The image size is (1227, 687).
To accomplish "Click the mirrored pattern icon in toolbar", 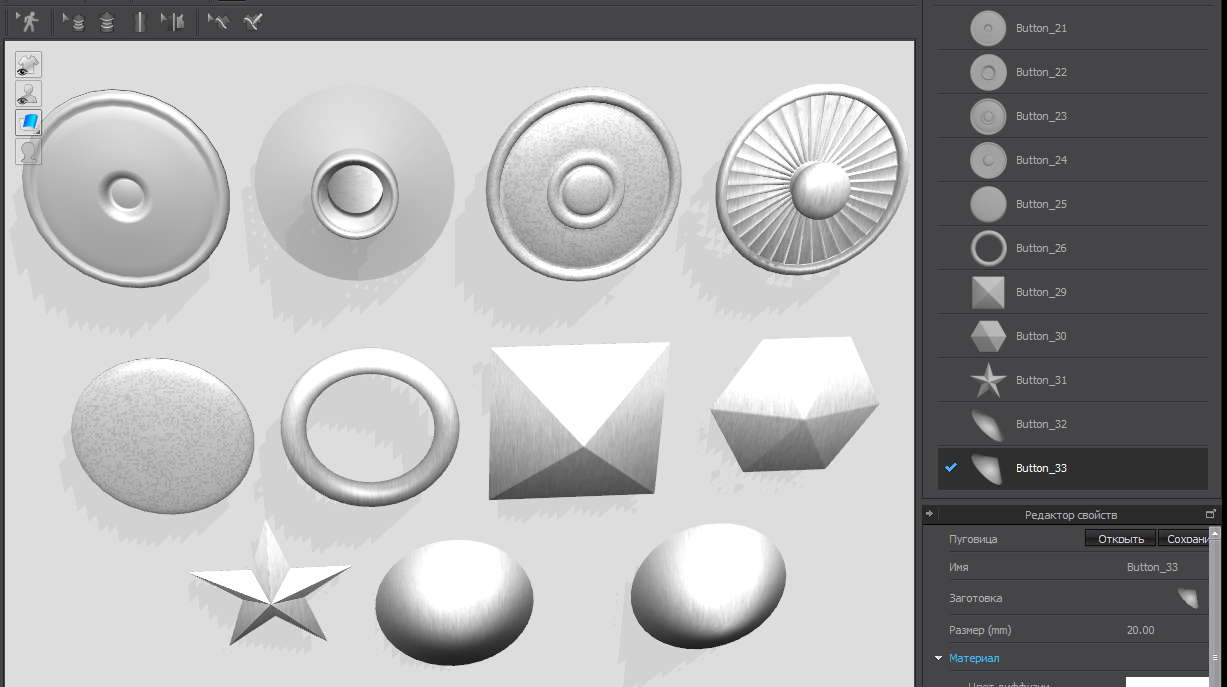I will pos(173,21).
